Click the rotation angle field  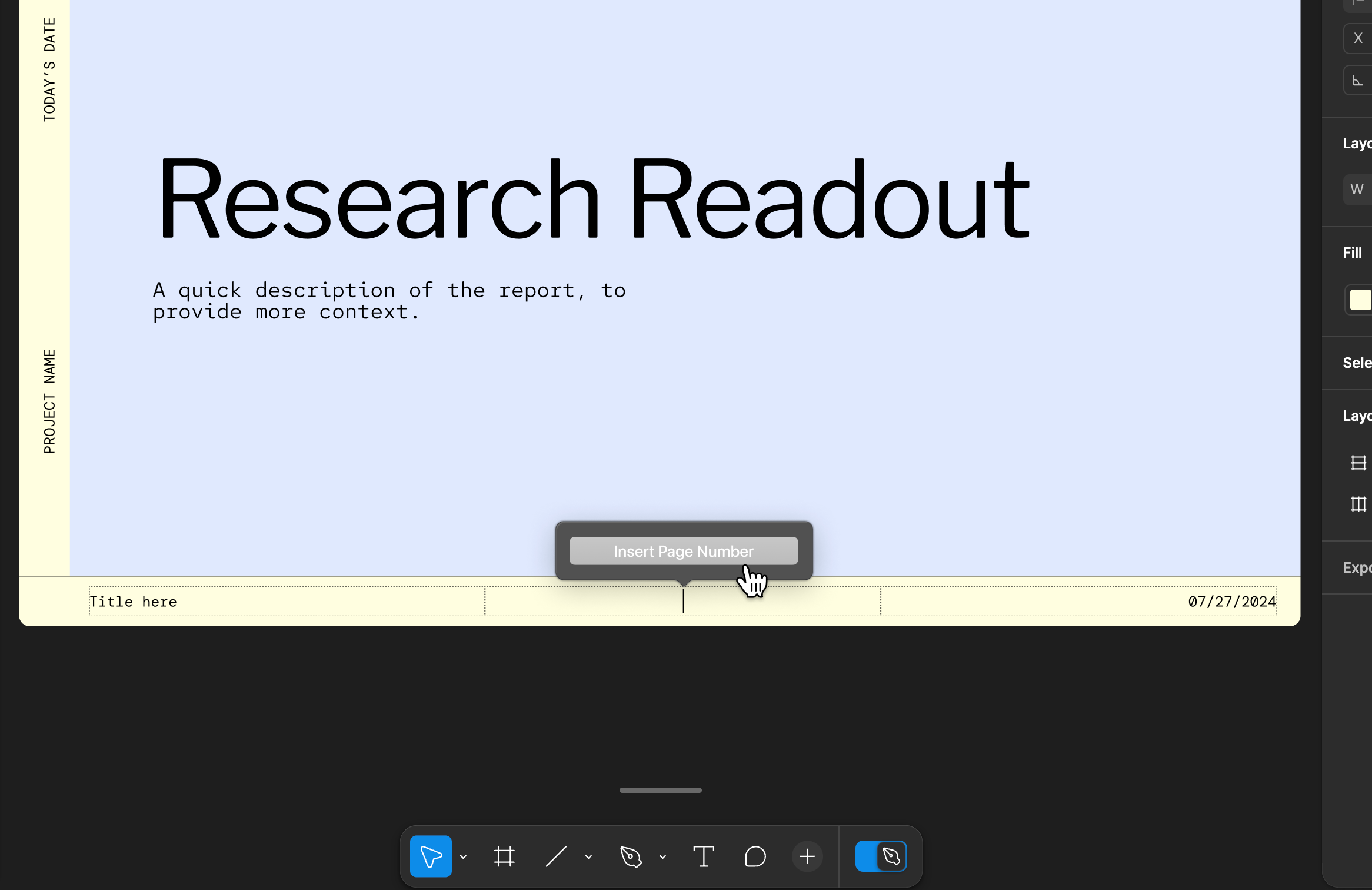(x=1358, y=80)
